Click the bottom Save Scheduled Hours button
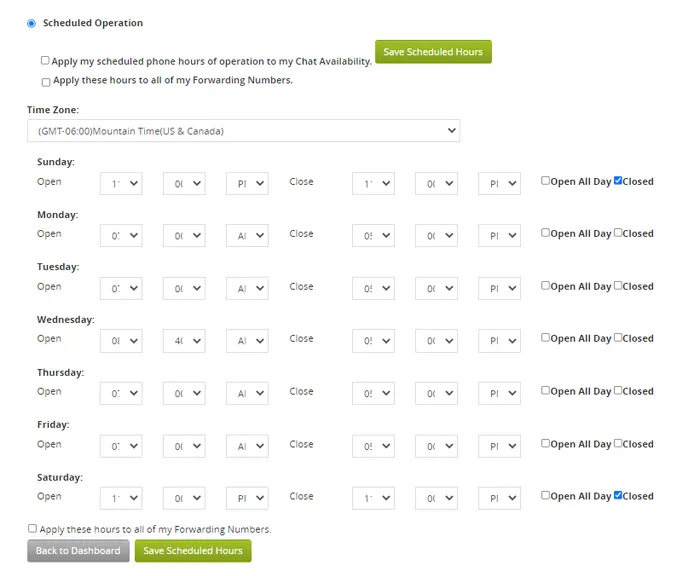Viewport: 700px width, 576px height. 193,551
